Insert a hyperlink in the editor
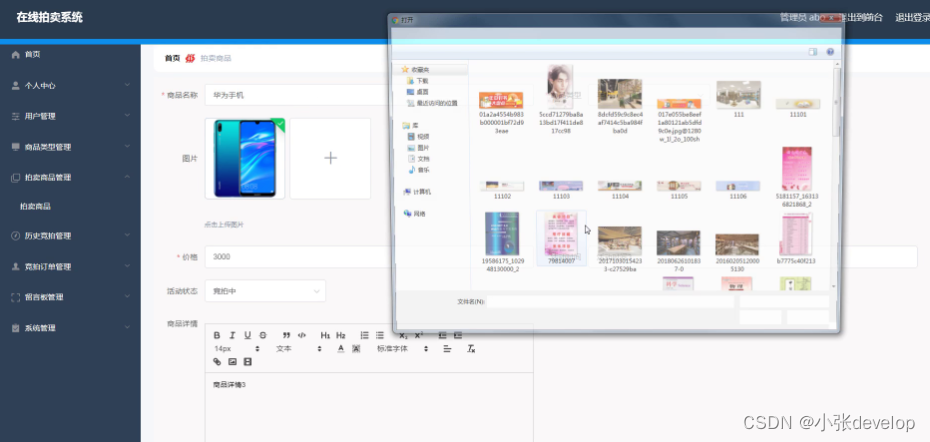This screenshot has width=930, height=442. (217, 362)
